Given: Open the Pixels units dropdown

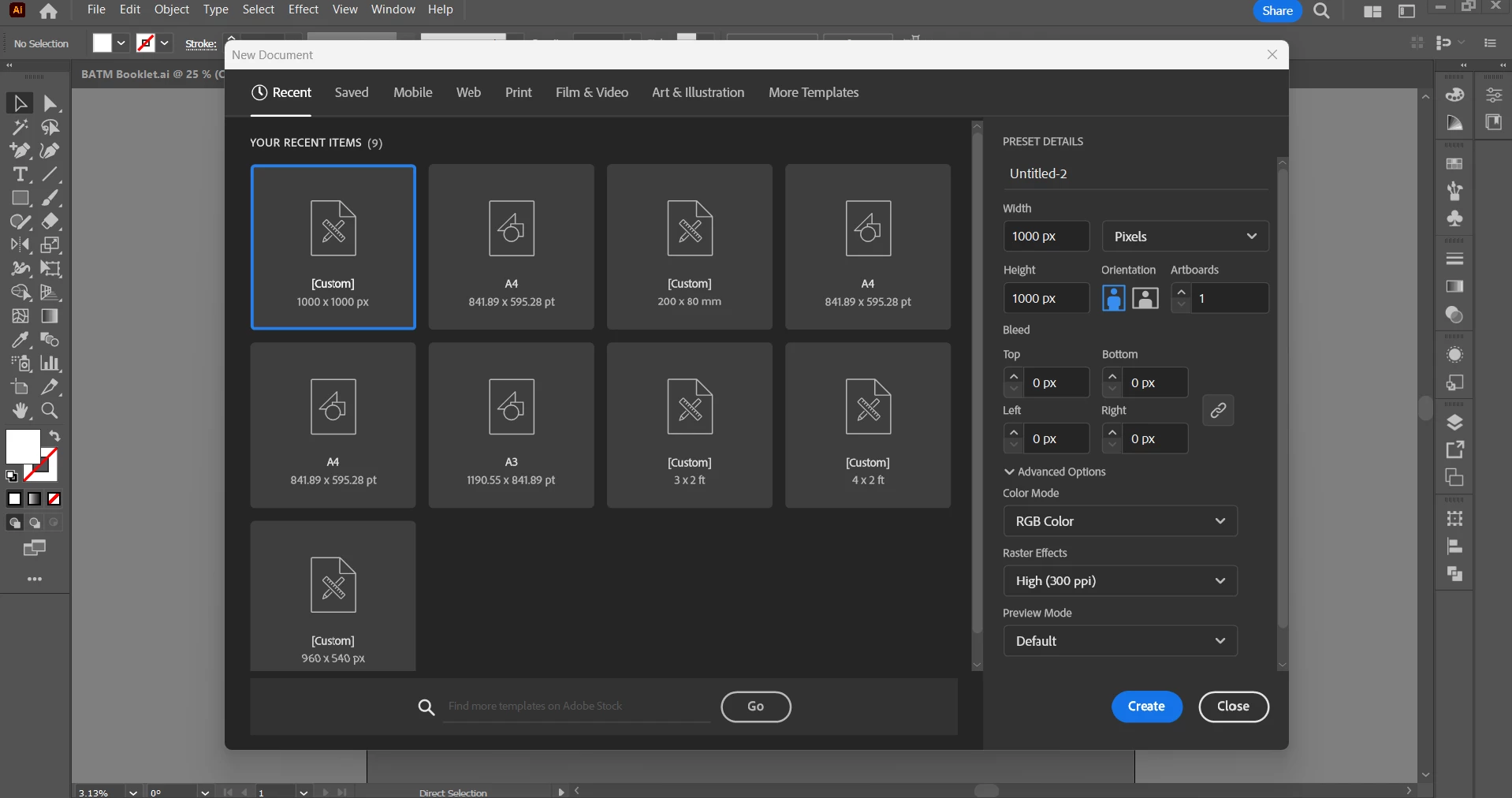Looking at the screenshot, I should coord(1186,237).
